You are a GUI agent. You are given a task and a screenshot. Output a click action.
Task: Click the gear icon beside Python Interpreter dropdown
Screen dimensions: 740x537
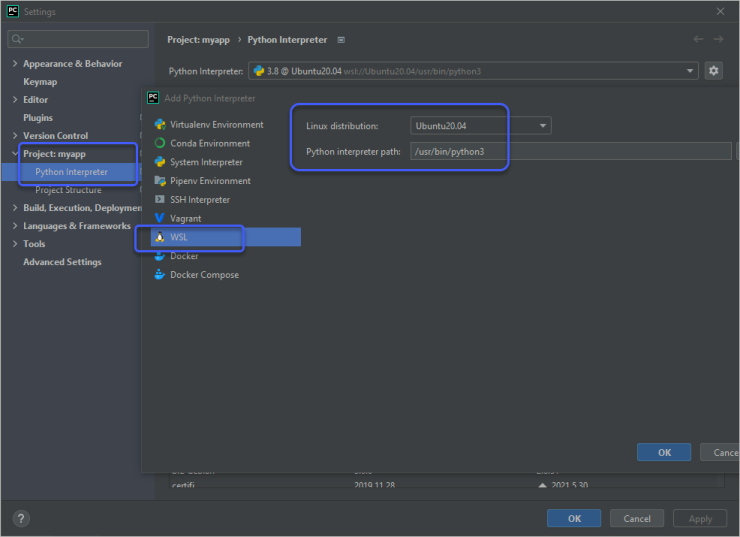pyautogui.click(x=713, y=71)
